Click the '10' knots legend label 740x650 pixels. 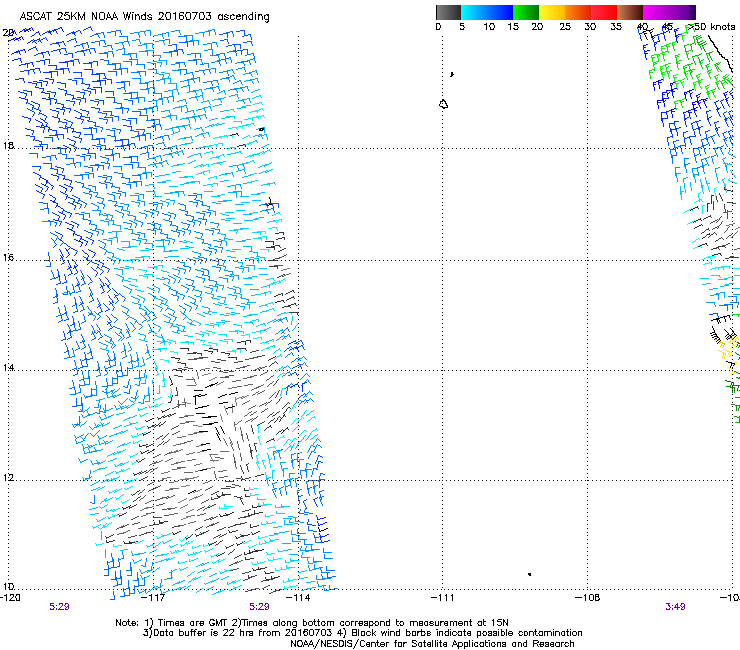[x=489, y=27]
